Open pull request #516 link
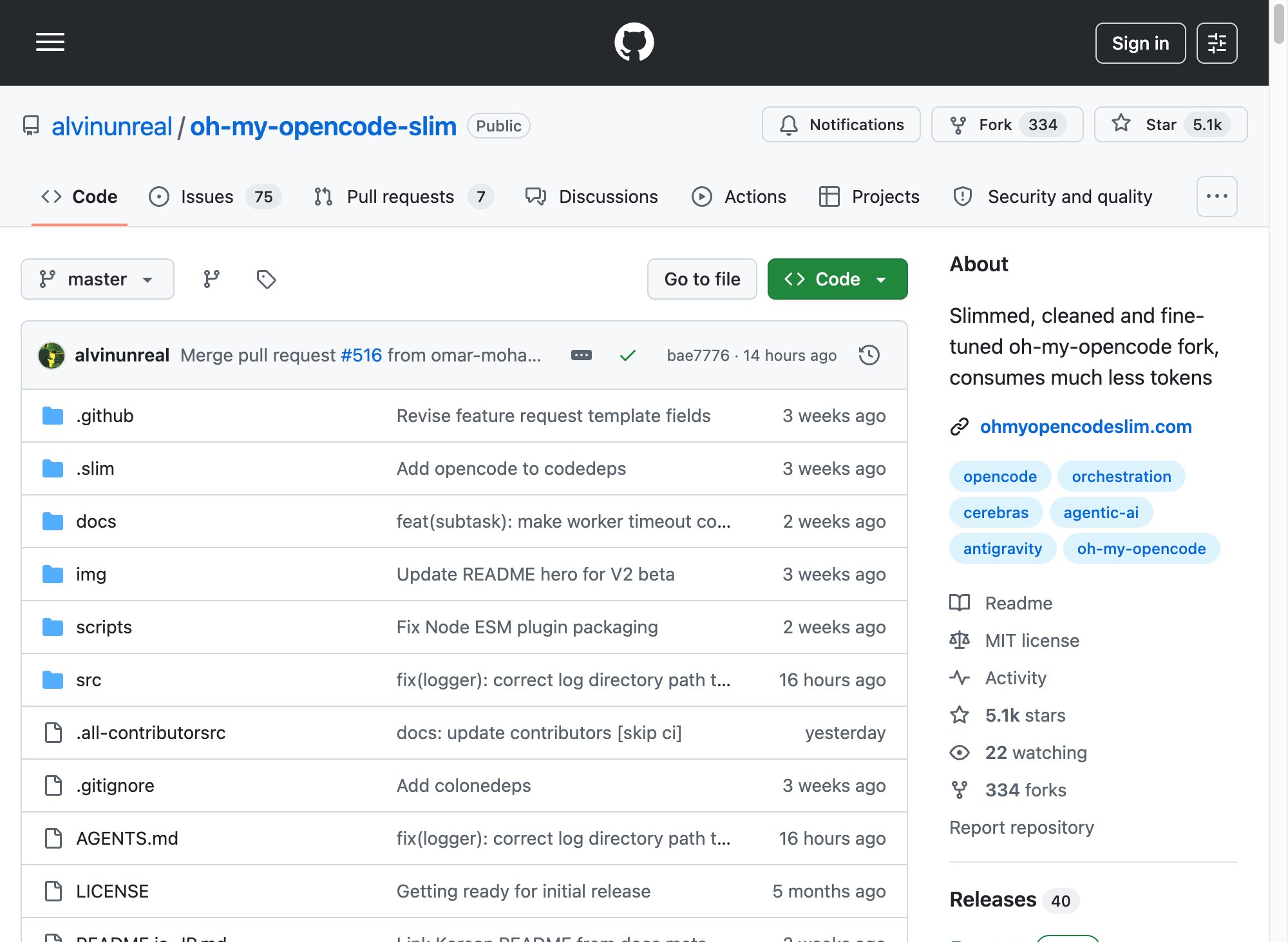 pyautogui.click(x=361, y=355)
